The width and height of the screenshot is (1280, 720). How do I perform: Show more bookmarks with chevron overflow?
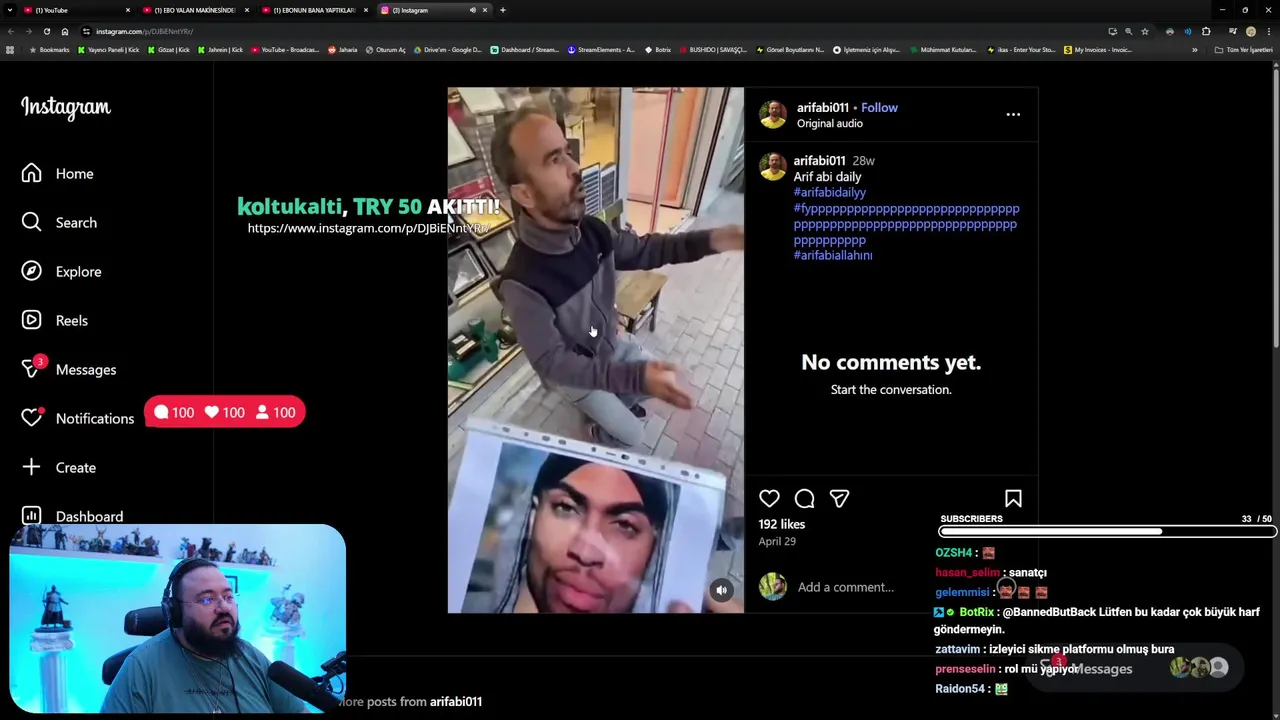[x=1194, y=50]
